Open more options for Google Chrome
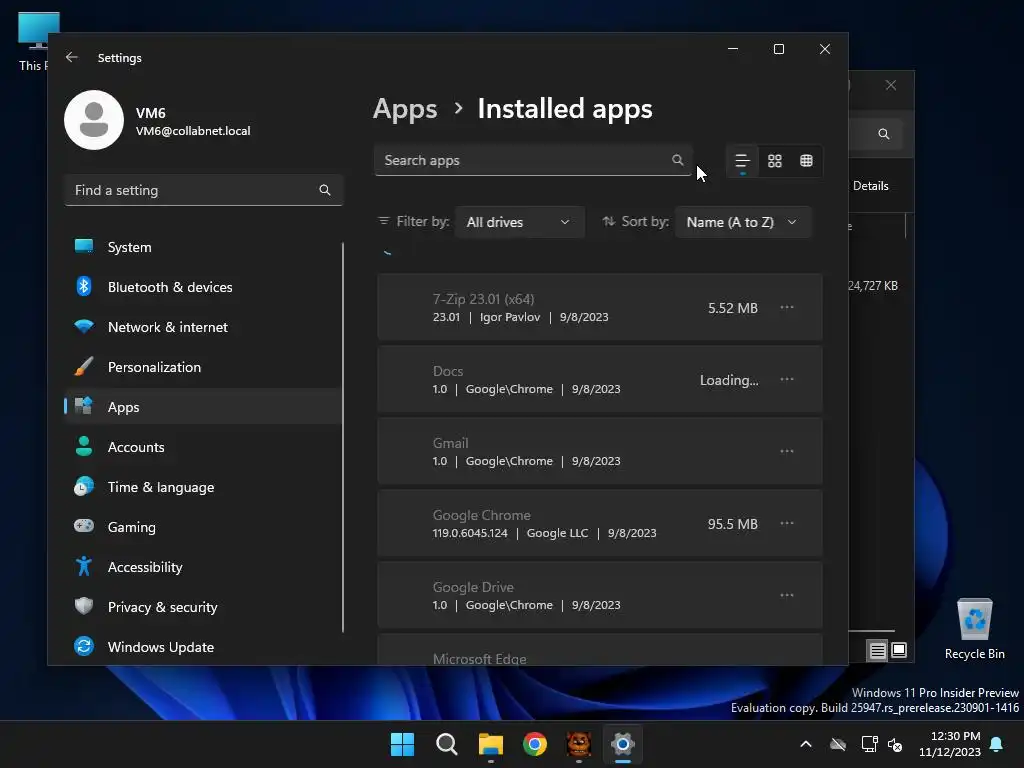The image size is (1024, 768). (x=787, y=522)
